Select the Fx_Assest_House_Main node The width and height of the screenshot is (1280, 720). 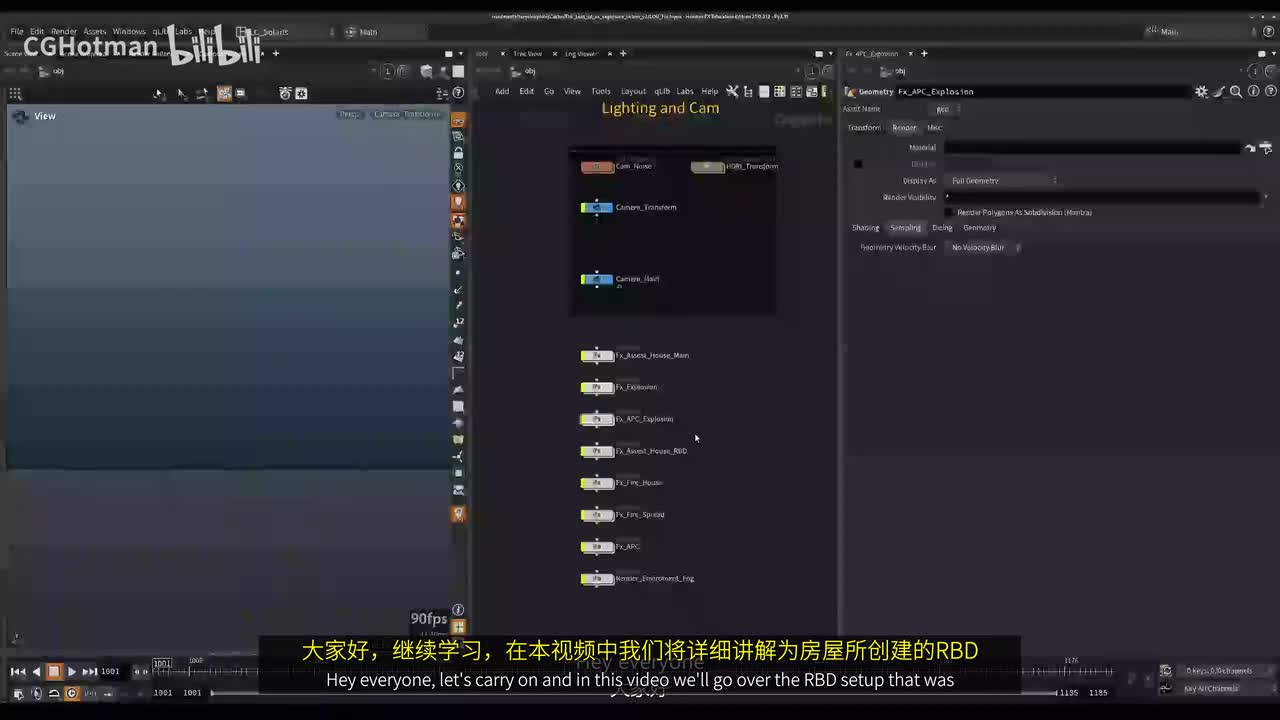(597, 355)
